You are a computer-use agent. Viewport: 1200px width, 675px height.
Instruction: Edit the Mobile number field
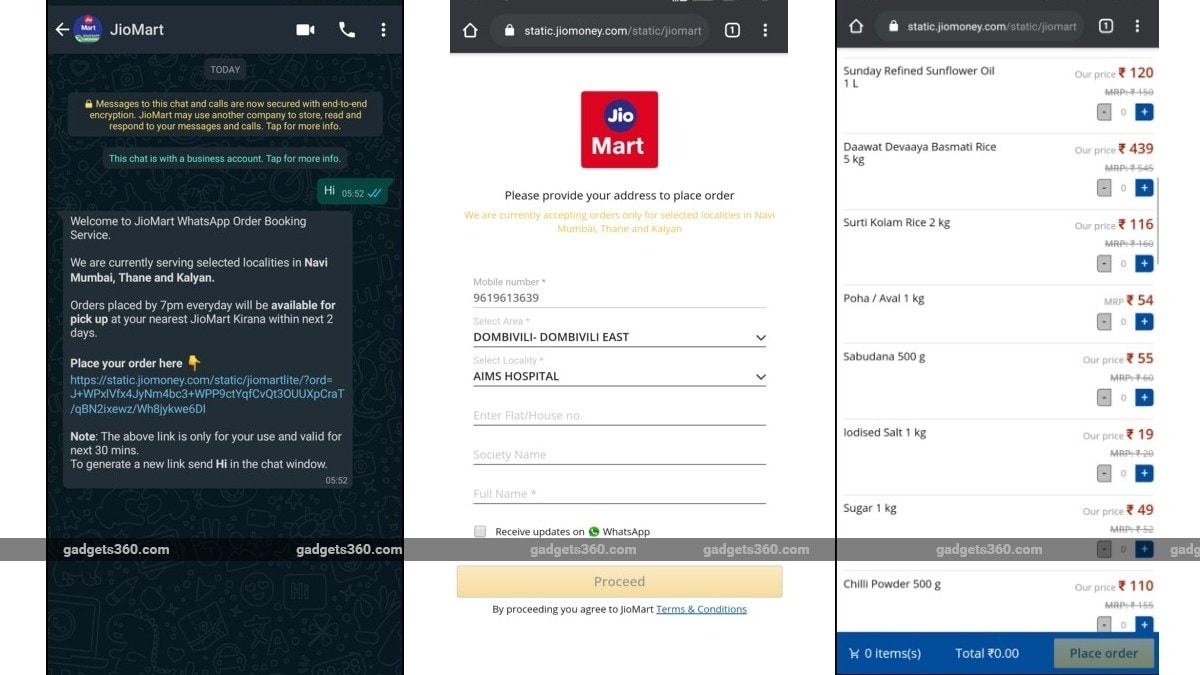(x=619, y=298)
